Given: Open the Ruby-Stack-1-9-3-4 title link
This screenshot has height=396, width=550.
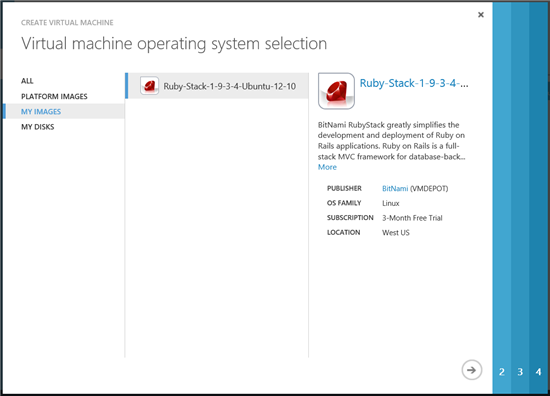Looking at the screenshot, I should 414,83.
